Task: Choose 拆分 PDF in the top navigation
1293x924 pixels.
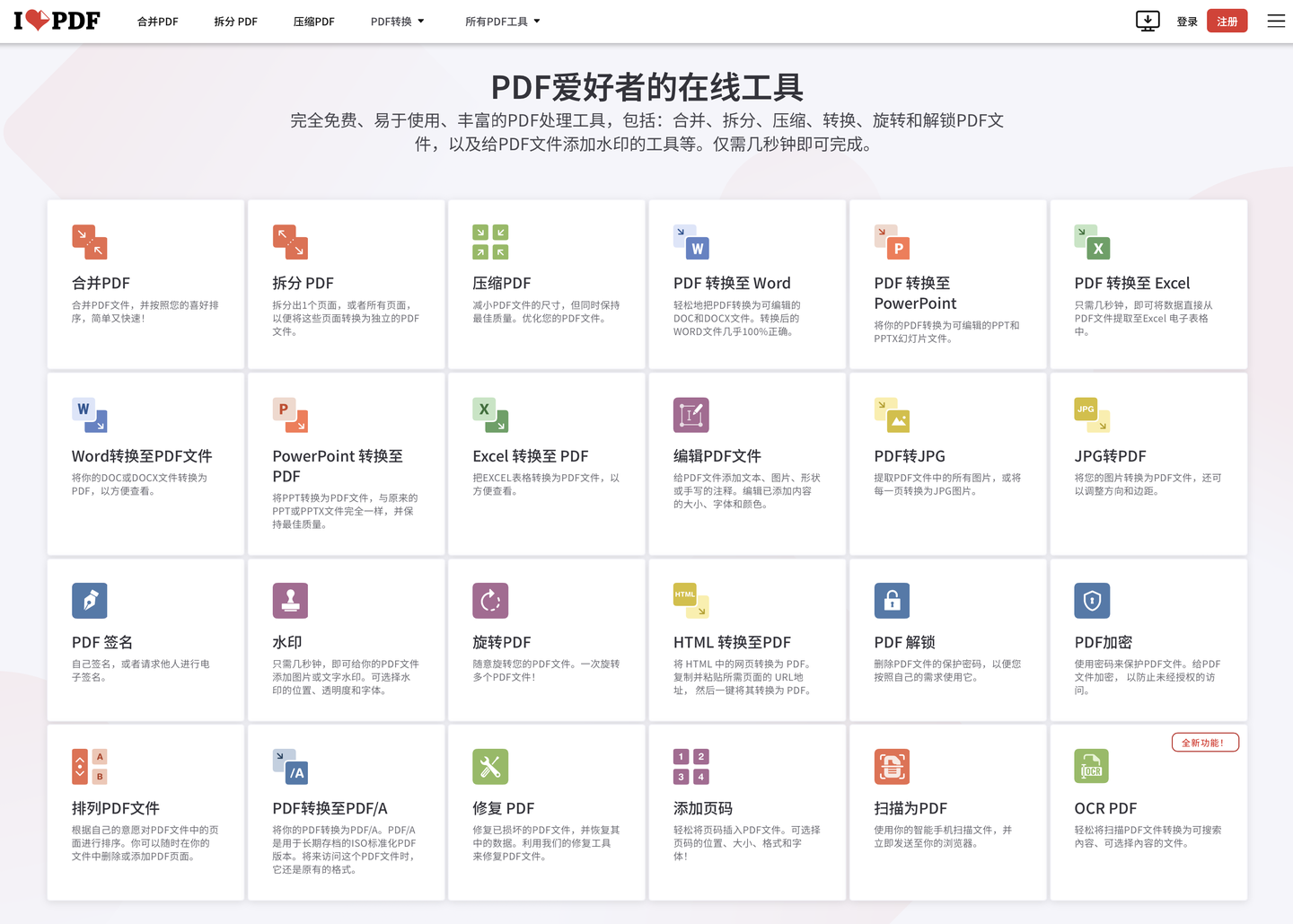Action: point(236,22)
